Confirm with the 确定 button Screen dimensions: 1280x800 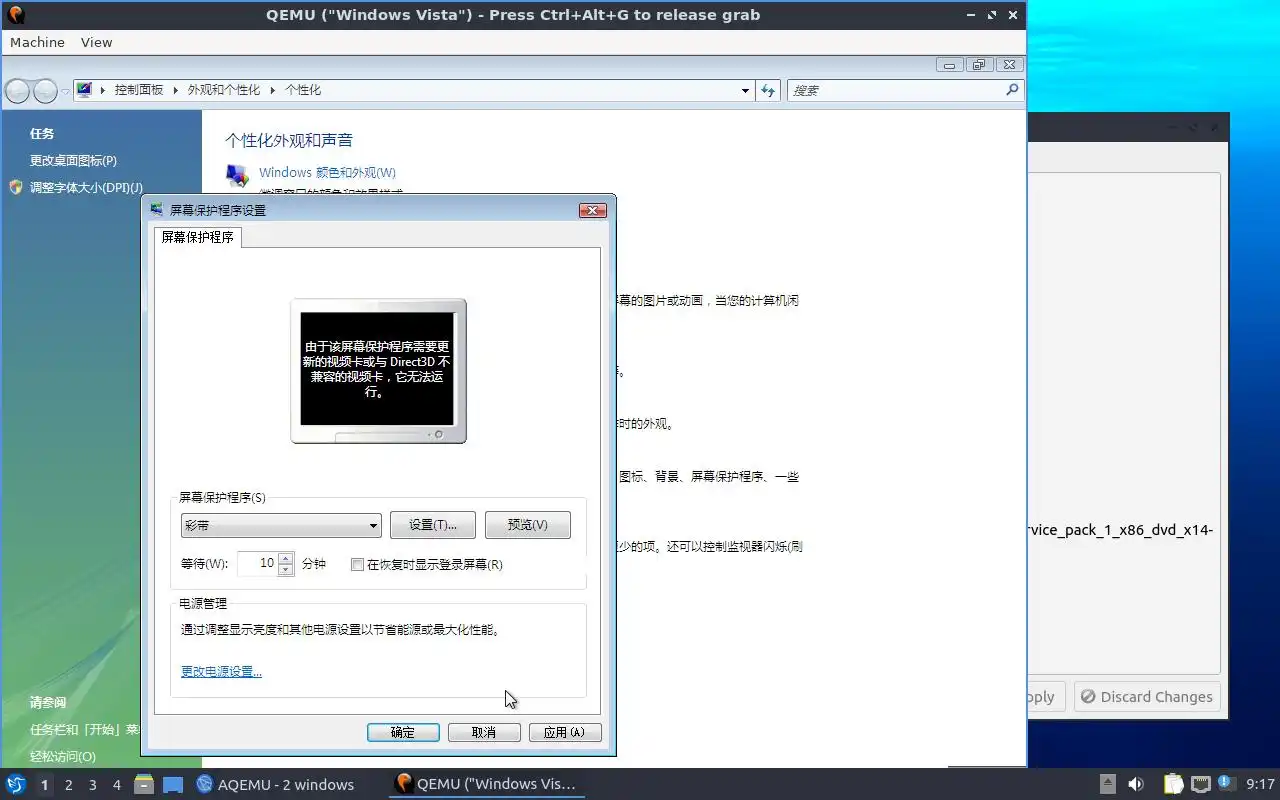point(403,733)
